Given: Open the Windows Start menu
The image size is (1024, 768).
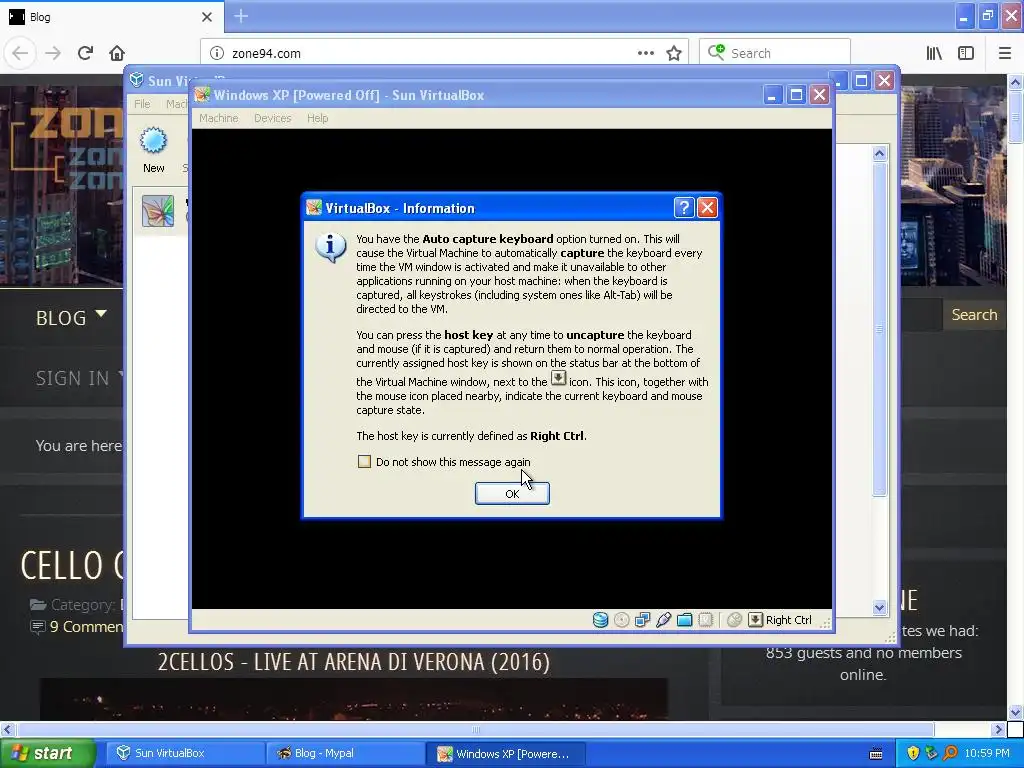Looking at the screenshot, I should click(48, 754).
